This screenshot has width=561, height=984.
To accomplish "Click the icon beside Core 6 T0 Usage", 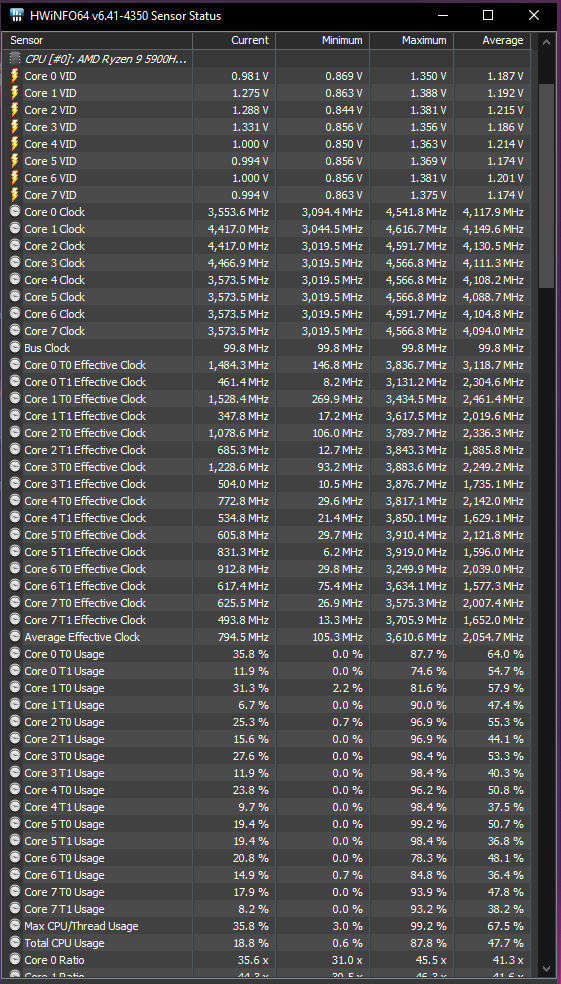I will [x=15, y=857].
